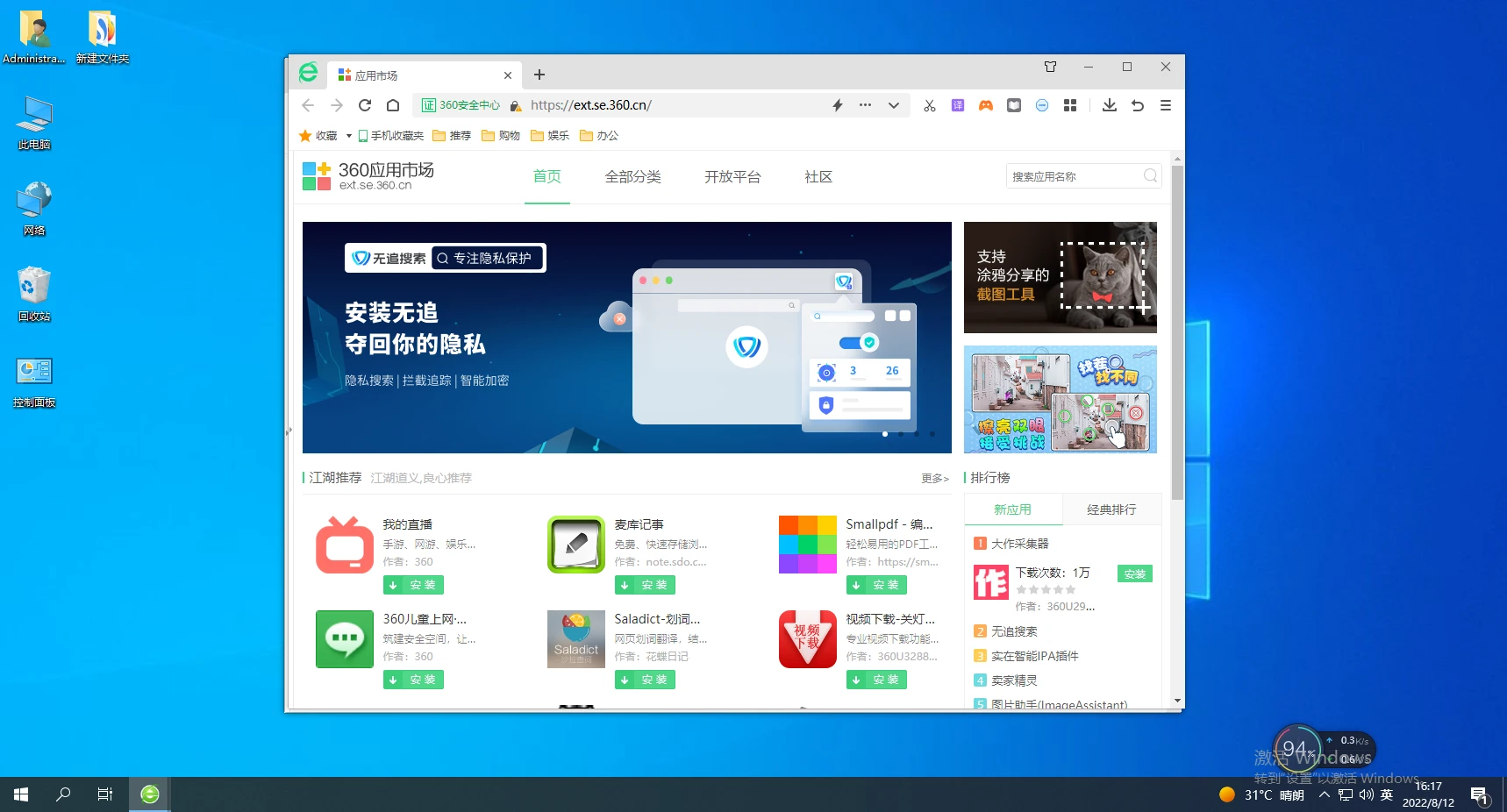The image size is (1507, 812).
Task: Reload the current page
Action: (x=365, y=105)
